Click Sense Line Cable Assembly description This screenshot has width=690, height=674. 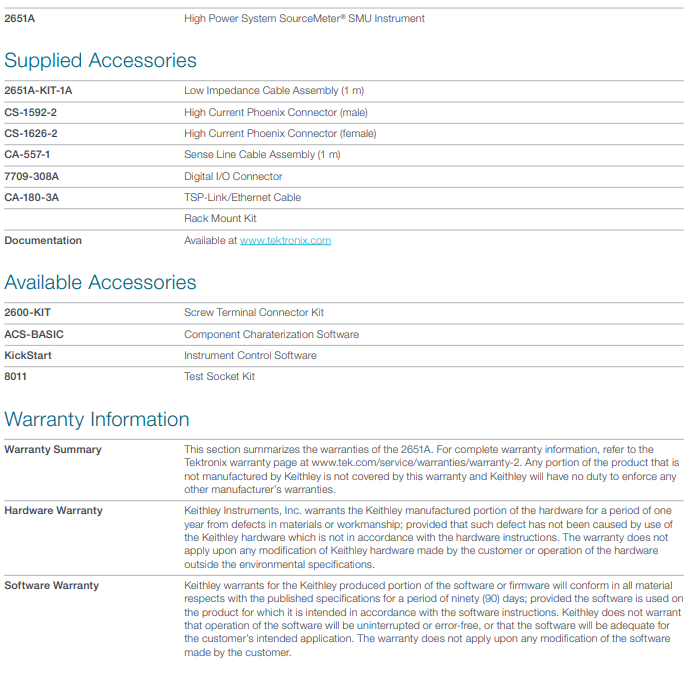(x=262, y=155)
